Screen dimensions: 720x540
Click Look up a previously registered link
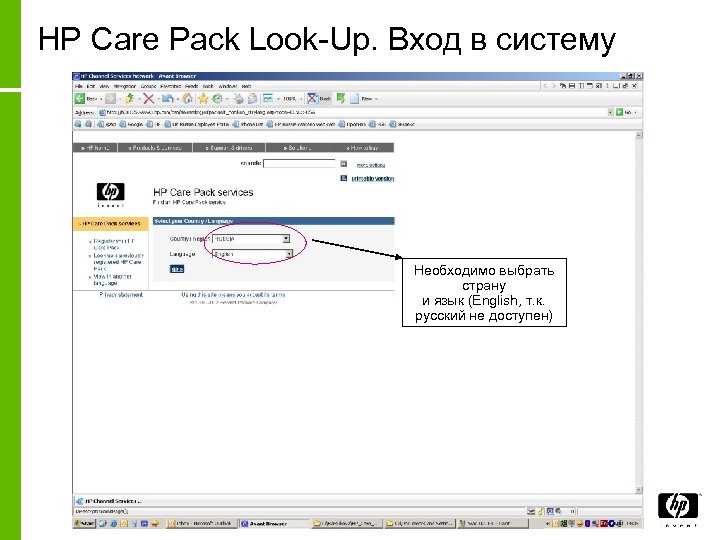(118, 262)
